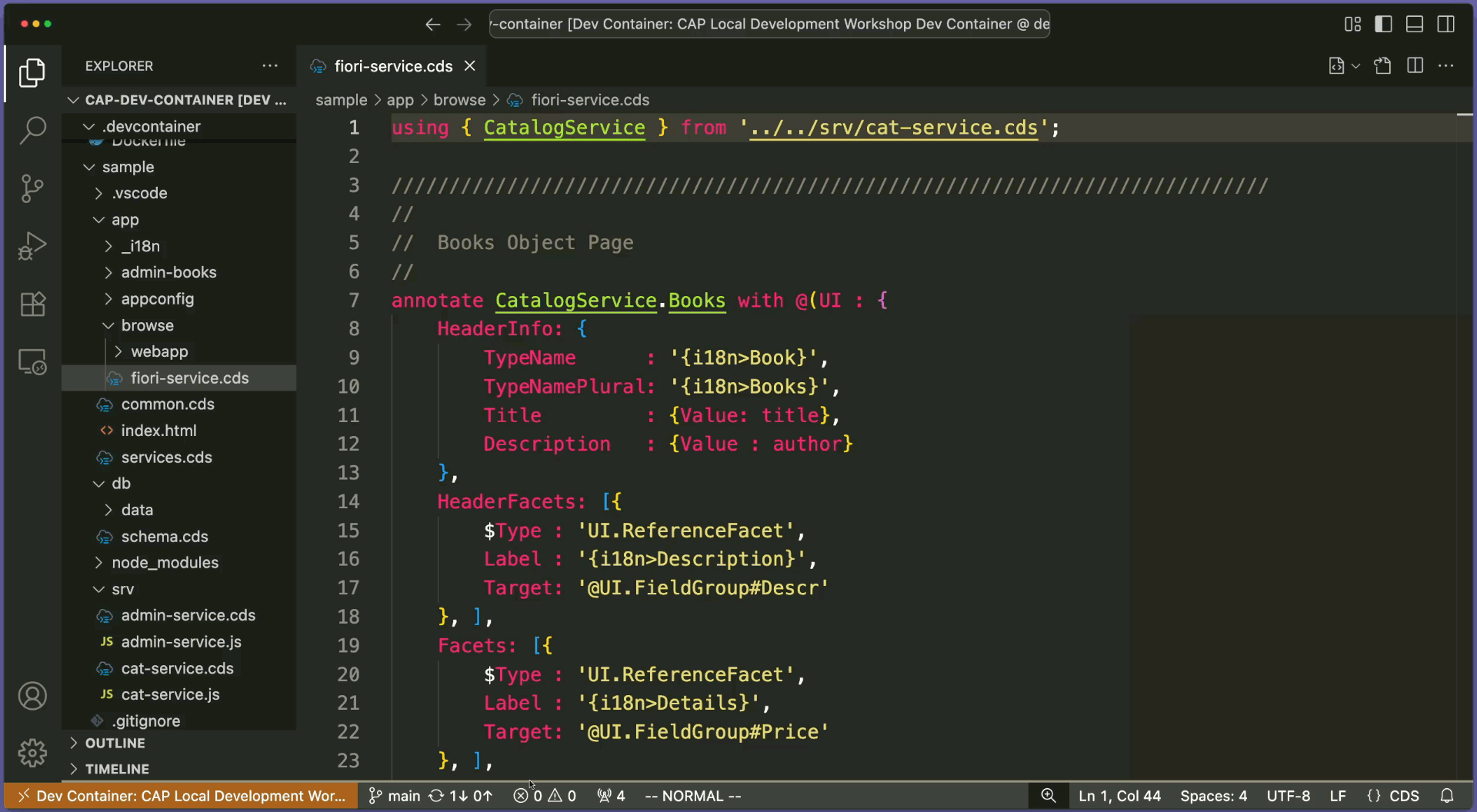Screen dimensions: 1477x812
Task: Click the Synchronize Changes status item
Action: (460, 797)
